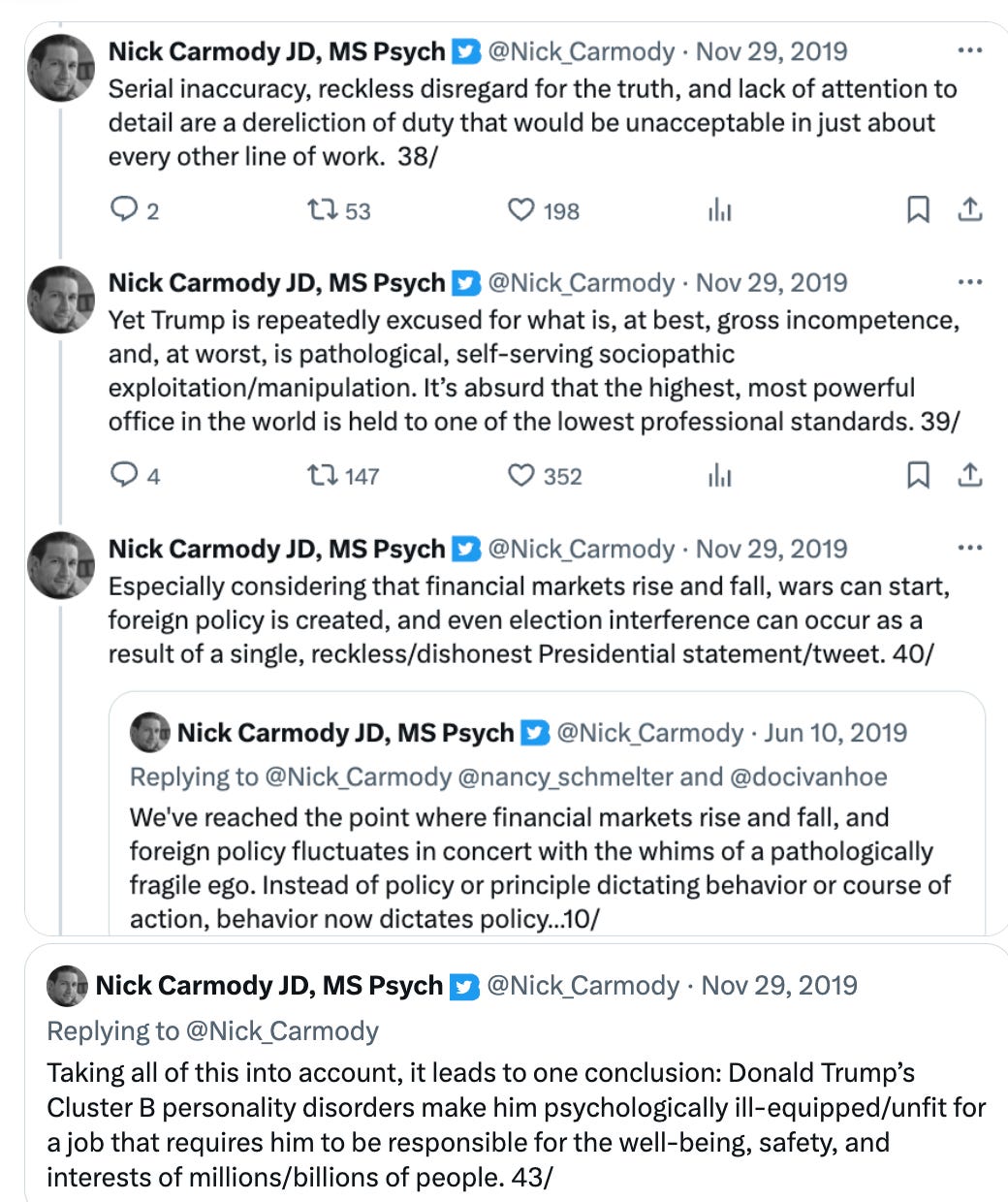Bookmark the tweet ending 38/

[x=917, y=209]
